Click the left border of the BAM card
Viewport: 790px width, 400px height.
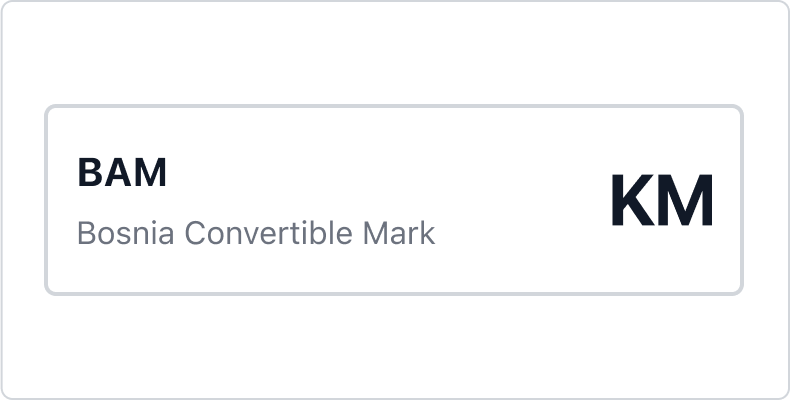pos(46,200)
